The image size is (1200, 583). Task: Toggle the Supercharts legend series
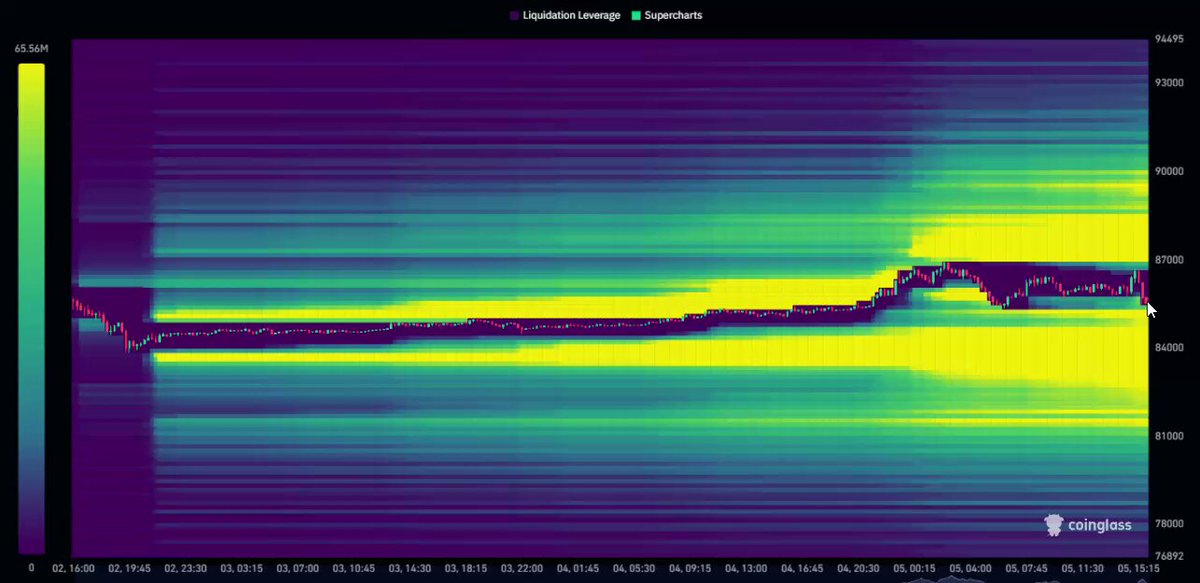(669, 16)
